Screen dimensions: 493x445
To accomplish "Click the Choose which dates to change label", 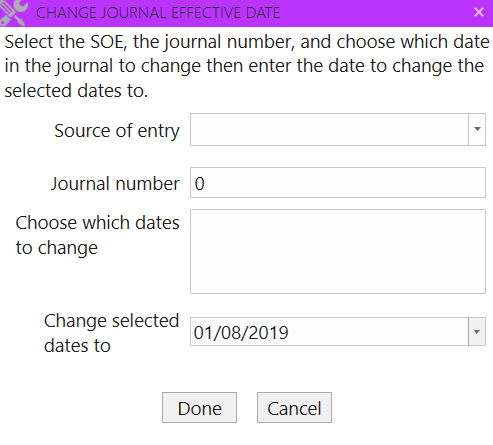I will tap(97, 235).
